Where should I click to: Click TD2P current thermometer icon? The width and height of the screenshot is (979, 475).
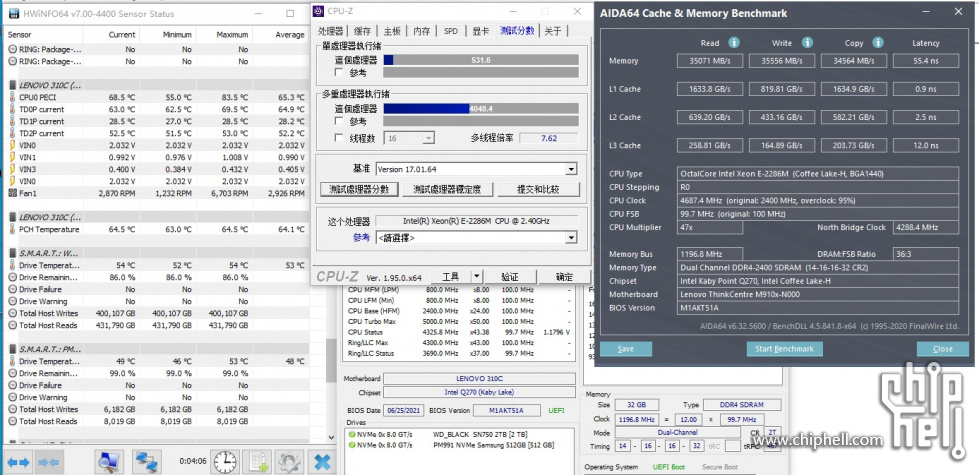[12, 133]
